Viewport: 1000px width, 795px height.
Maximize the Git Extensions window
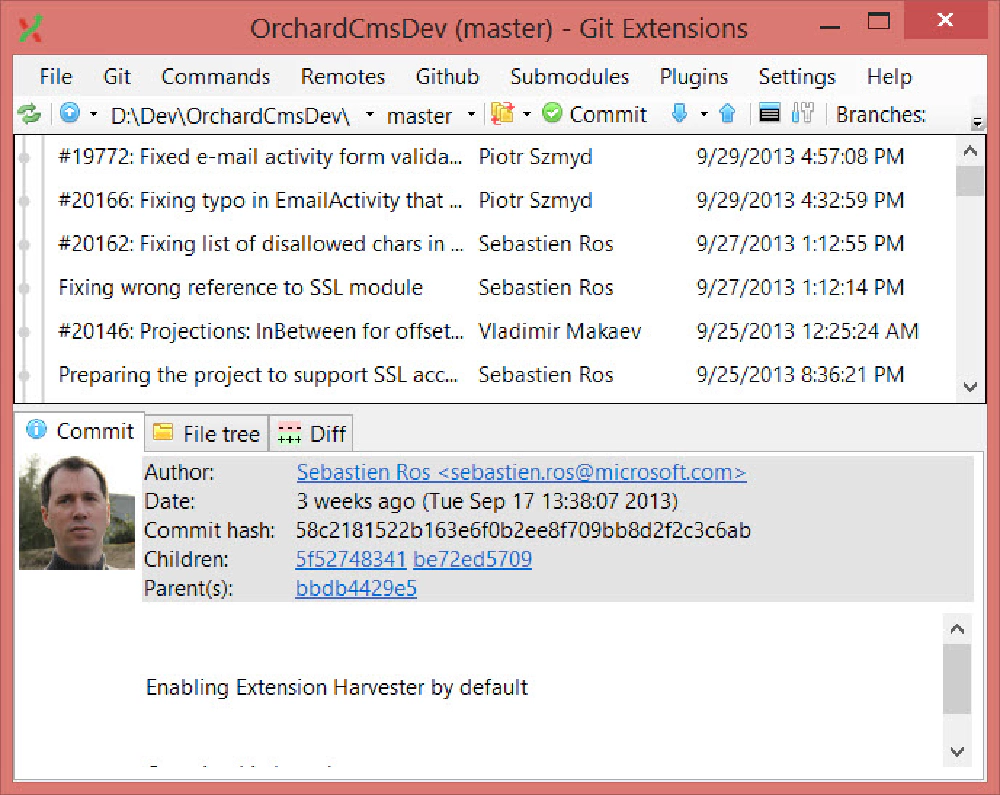pos(879,22)
